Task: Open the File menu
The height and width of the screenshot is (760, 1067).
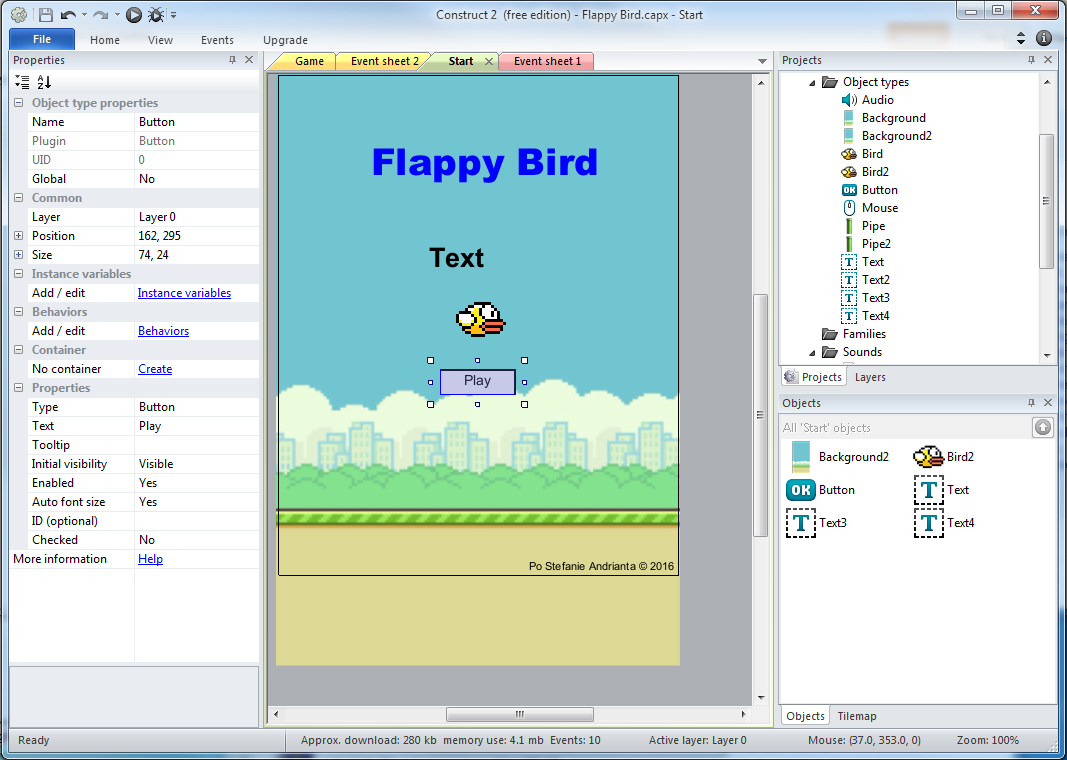Action: (42, 39)
